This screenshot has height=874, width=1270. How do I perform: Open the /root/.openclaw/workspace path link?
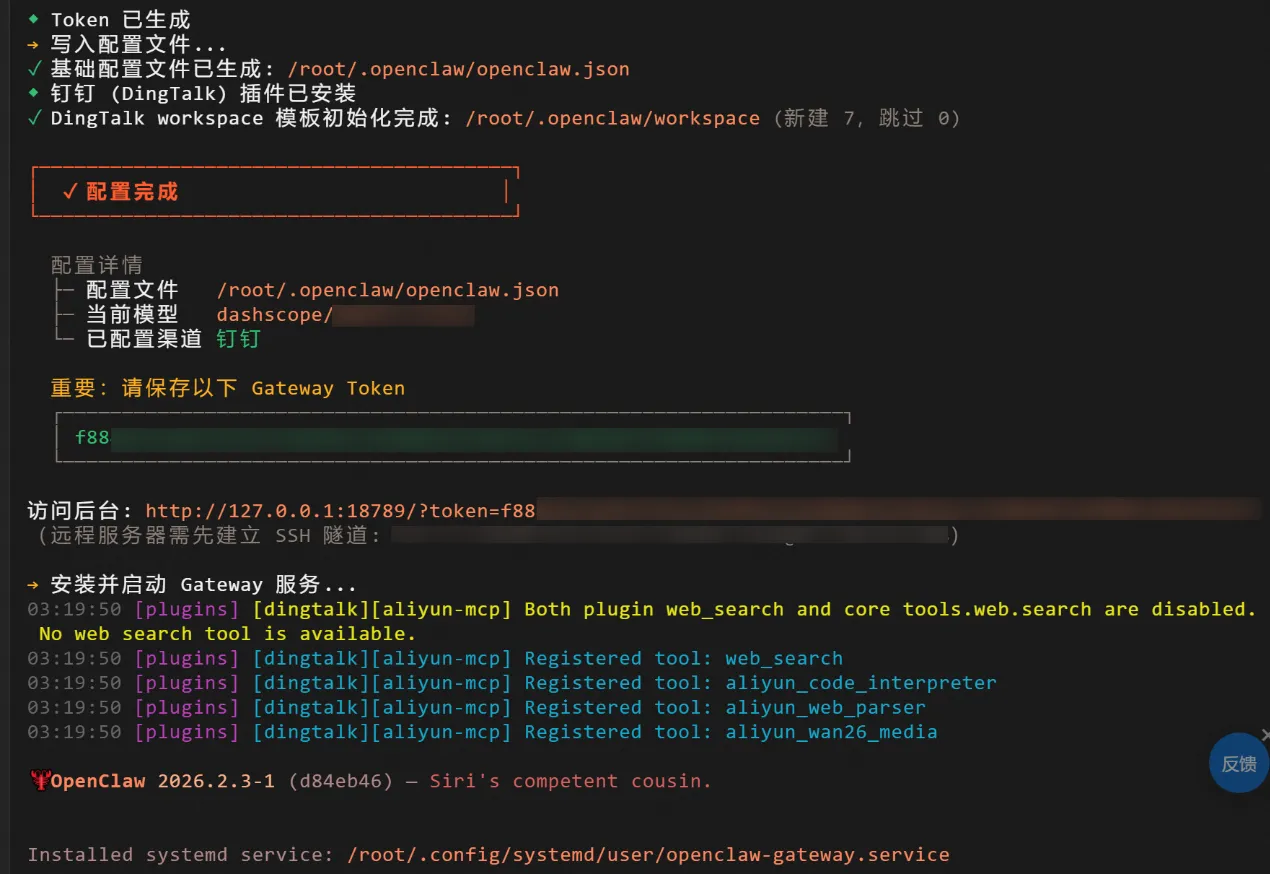(612, 118)
